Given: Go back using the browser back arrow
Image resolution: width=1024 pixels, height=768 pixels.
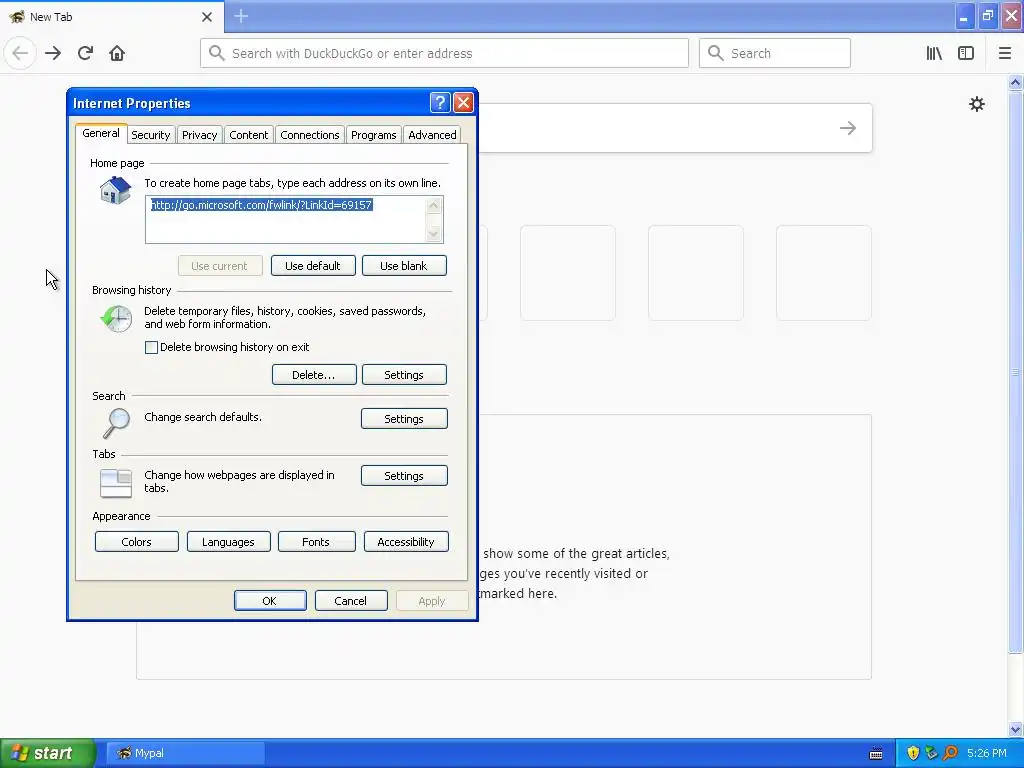Looking at the screenshot, I should tap(20, 54).
